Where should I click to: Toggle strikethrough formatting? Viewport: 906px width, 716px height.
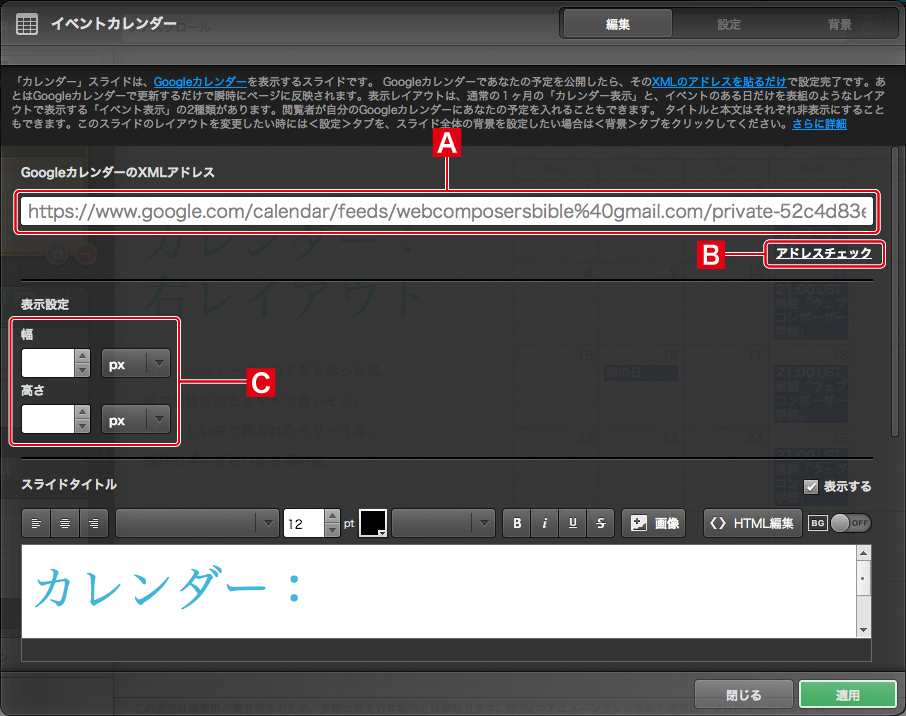[601, 524]
